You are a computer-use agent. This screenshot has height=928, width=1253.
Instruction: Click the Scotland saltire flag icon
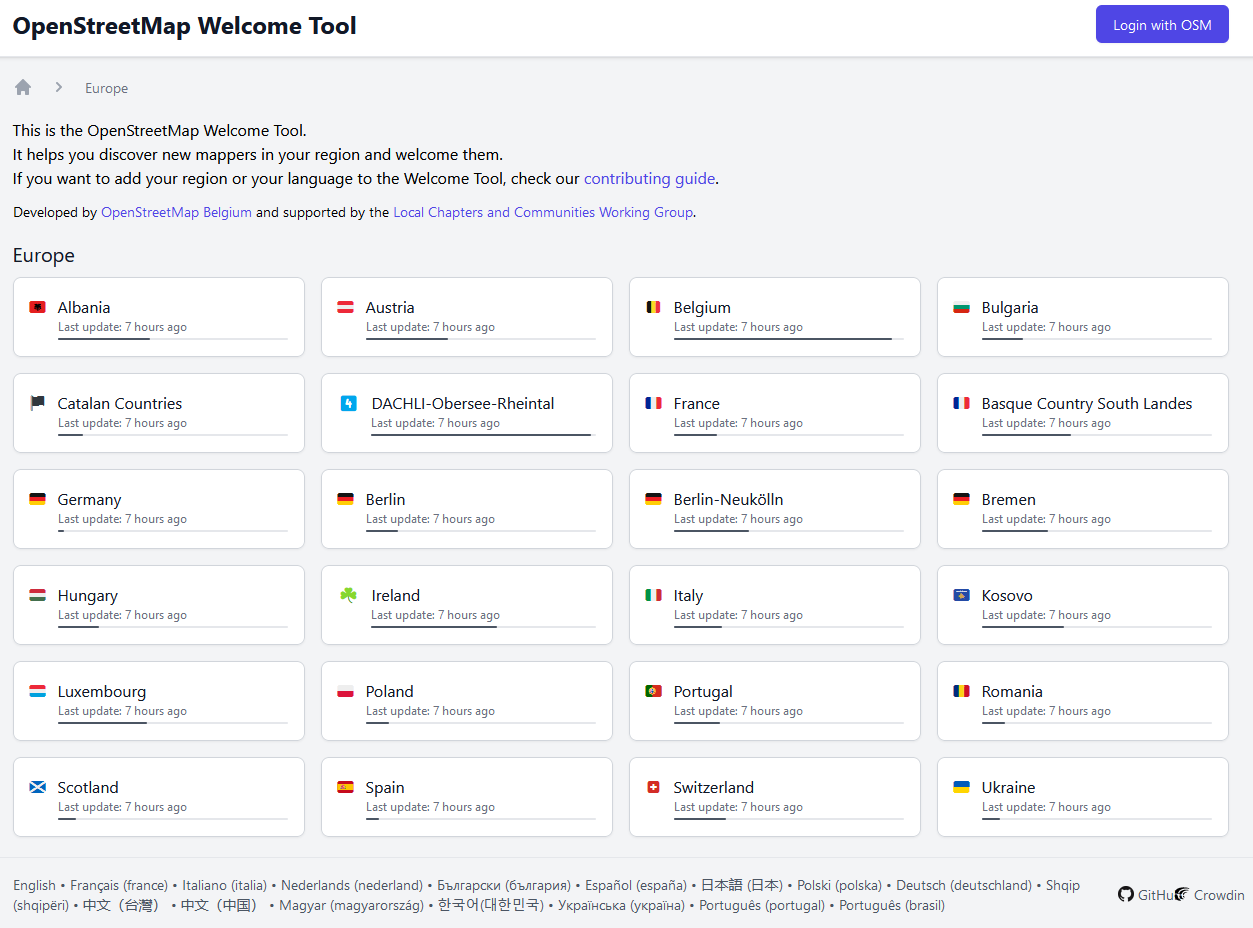[38, 787]
